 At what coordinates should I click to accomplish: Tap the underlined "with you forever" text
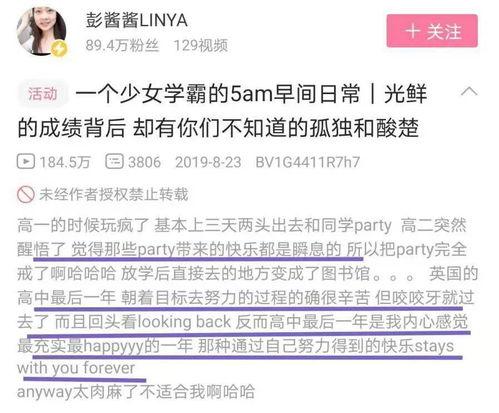[76, 368]
